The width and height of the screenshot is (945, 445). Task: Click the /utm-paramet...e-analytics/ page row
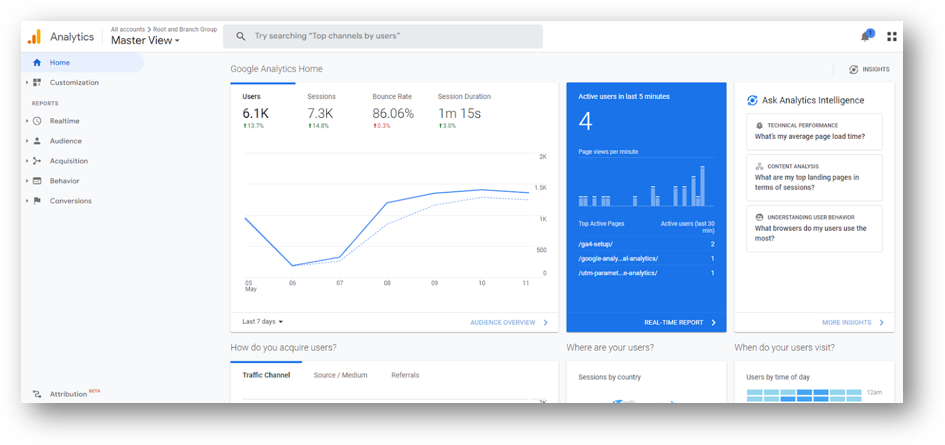click(646, 273)
